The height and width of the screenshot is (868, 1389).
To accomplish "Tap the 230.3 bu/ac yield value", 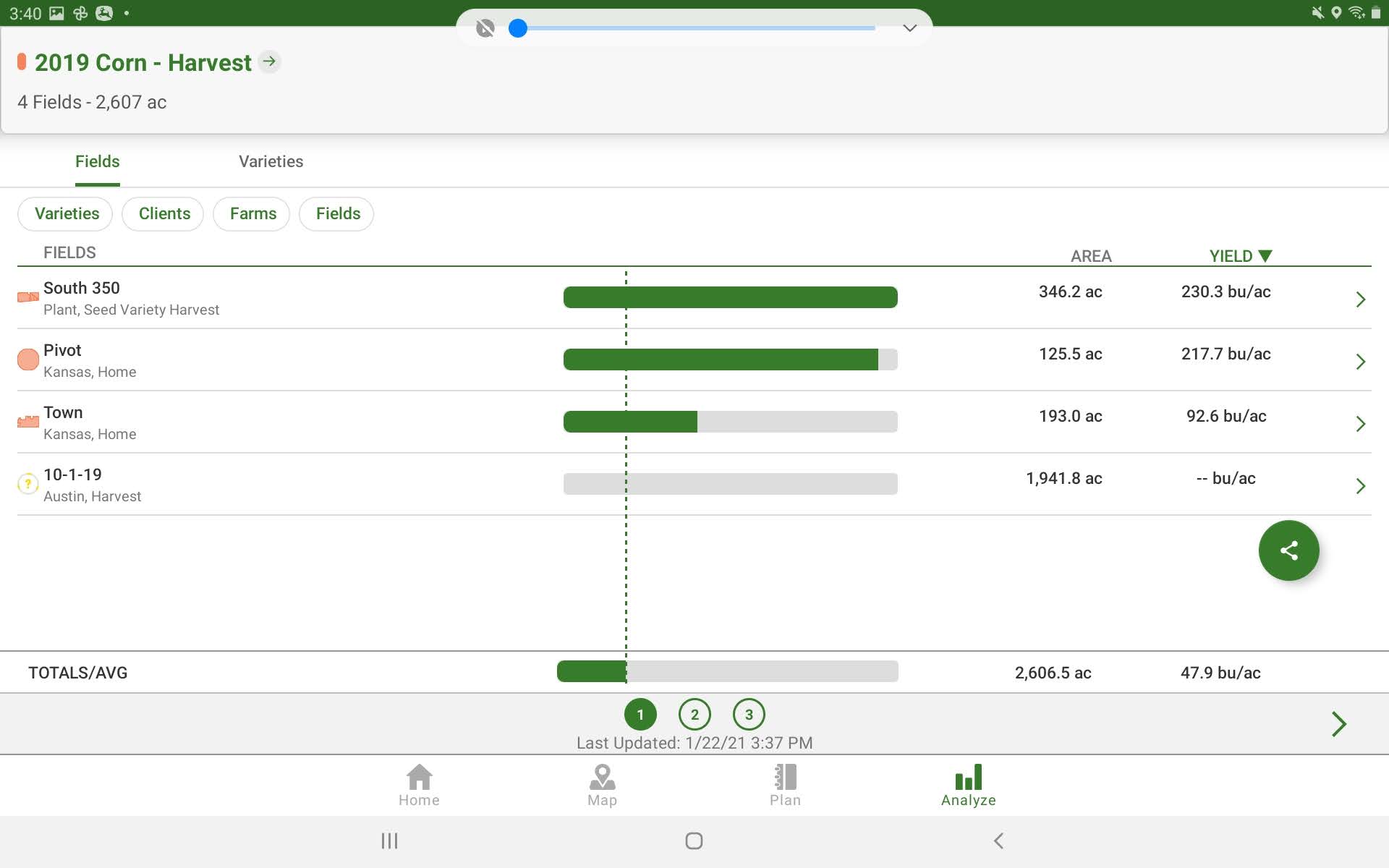I will click(x=1226, y=292).
